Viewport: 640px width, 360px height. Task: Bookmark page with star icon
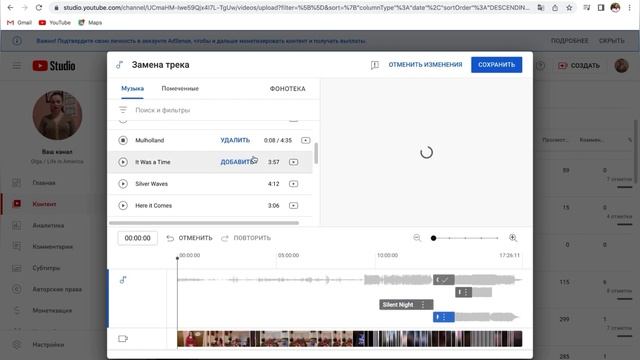point(569,8)
